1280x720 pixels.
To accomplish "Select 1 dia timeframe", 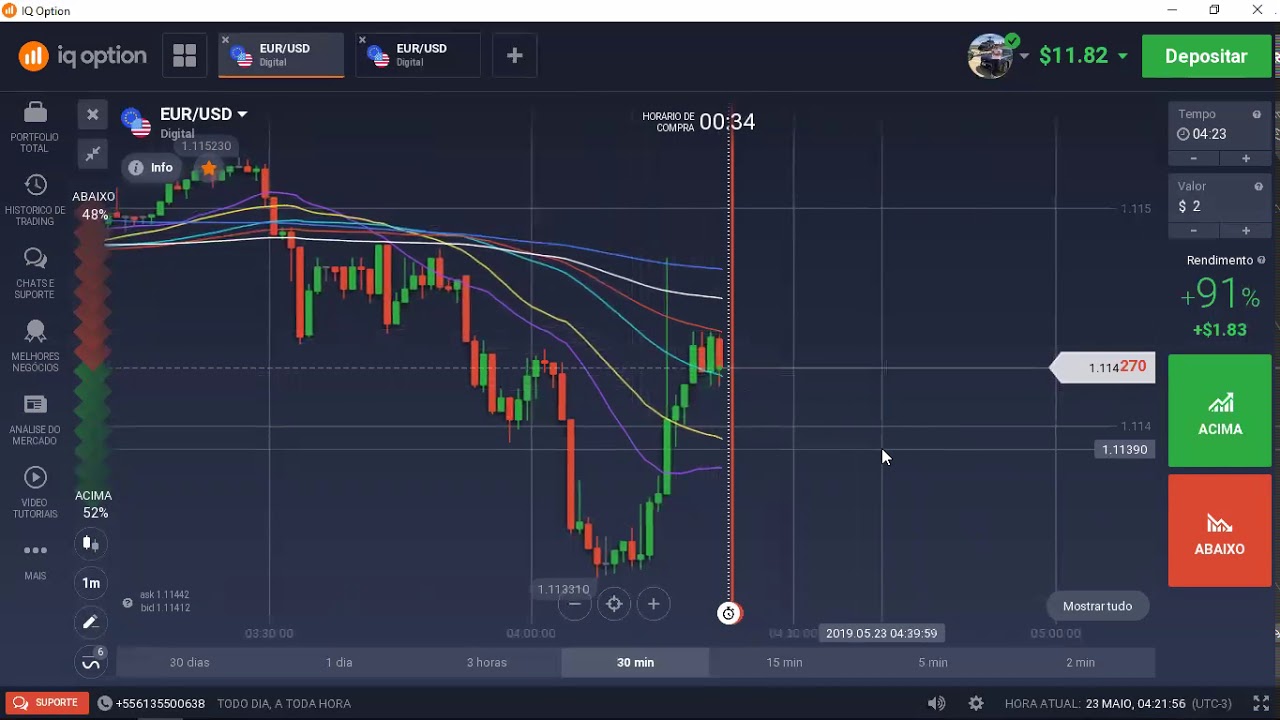I will (339, 662).
